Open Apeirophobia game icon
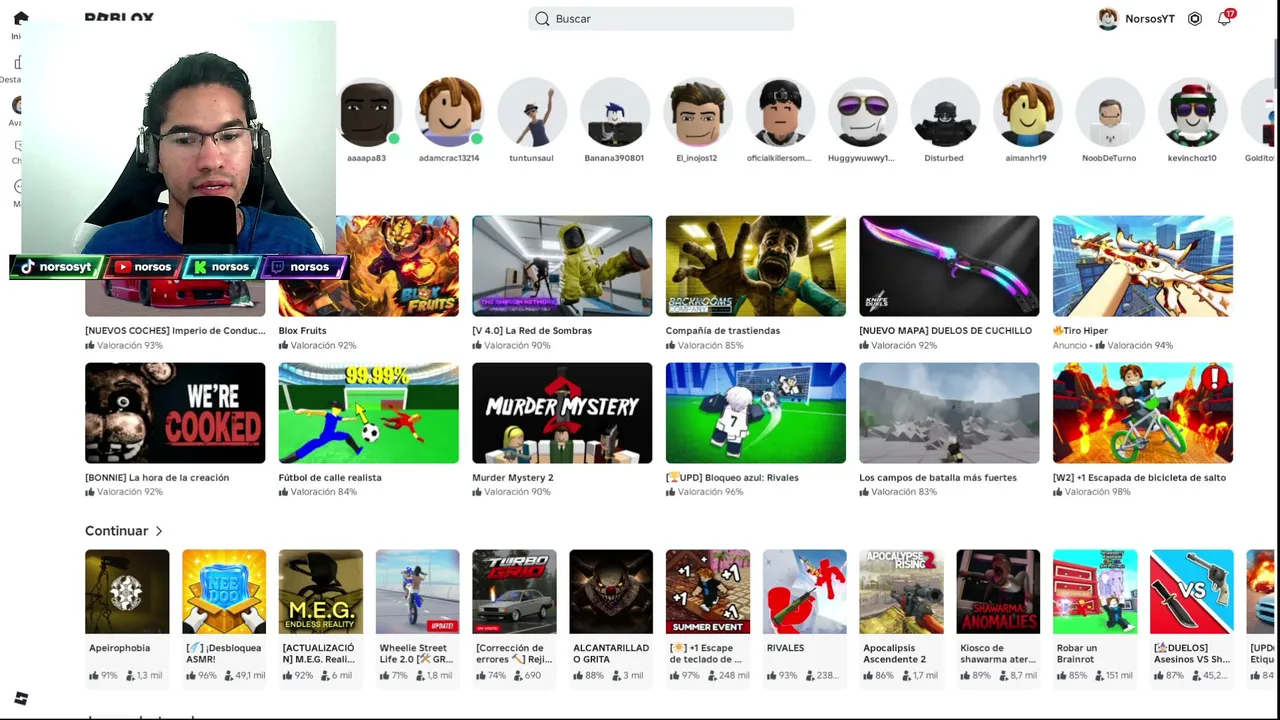This screenshot has height=720, width=1280. [127, 591]
